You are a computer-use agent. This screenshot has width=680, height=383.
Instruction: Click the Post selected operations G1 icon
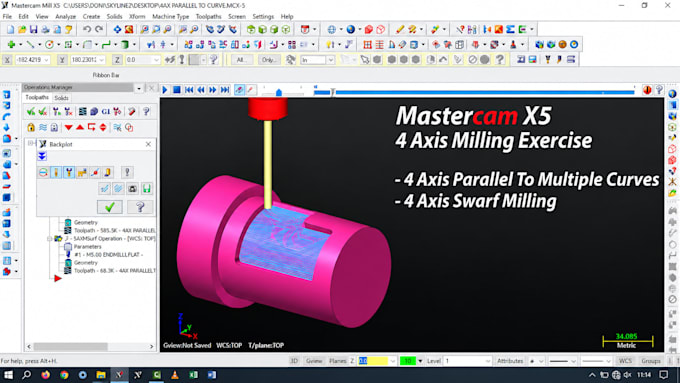[x=105, y=112]
